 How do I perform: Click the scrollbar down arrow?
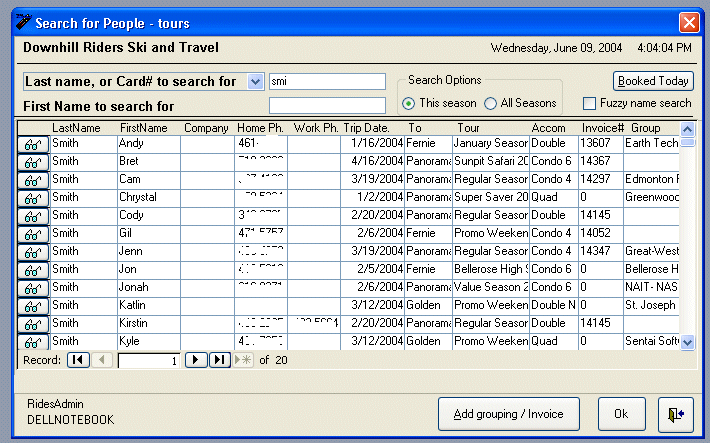click(687, 342)
